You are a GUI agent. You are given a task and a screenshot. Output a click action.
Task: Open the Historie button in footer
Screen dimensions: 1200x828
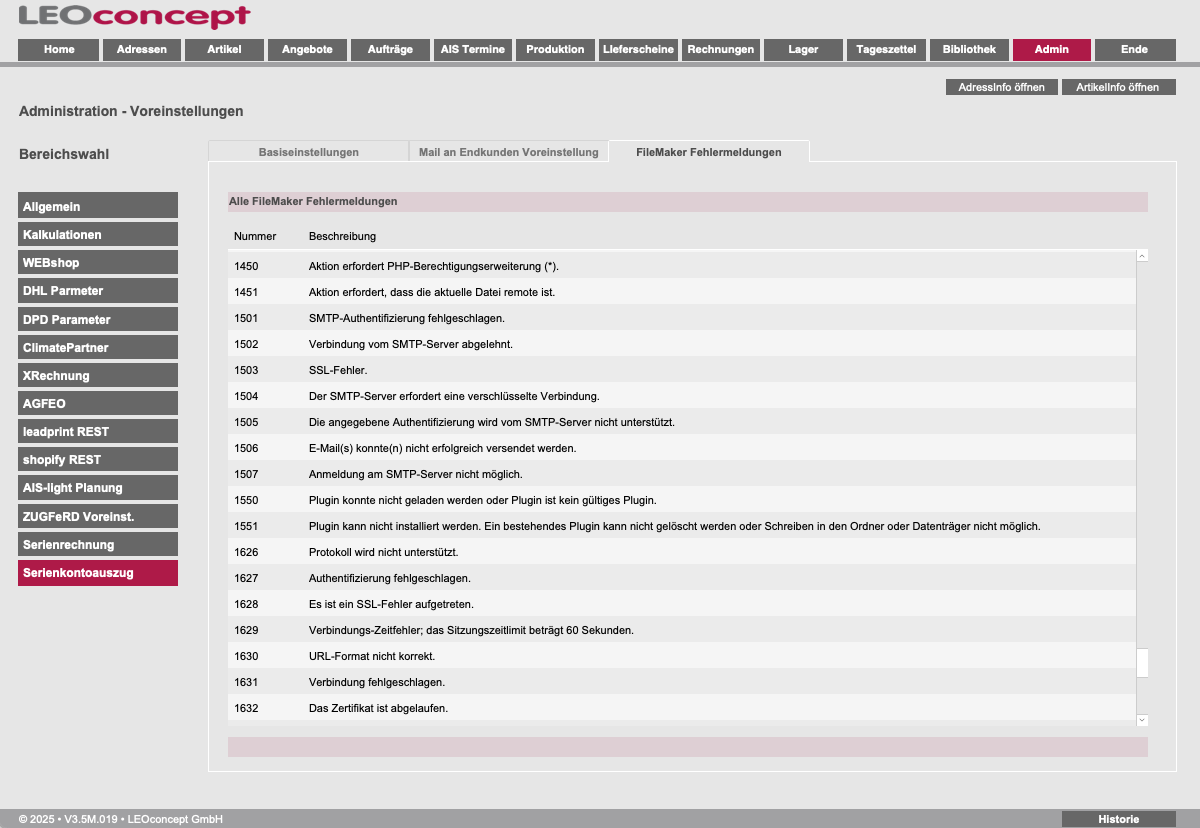pos(1118,819)
